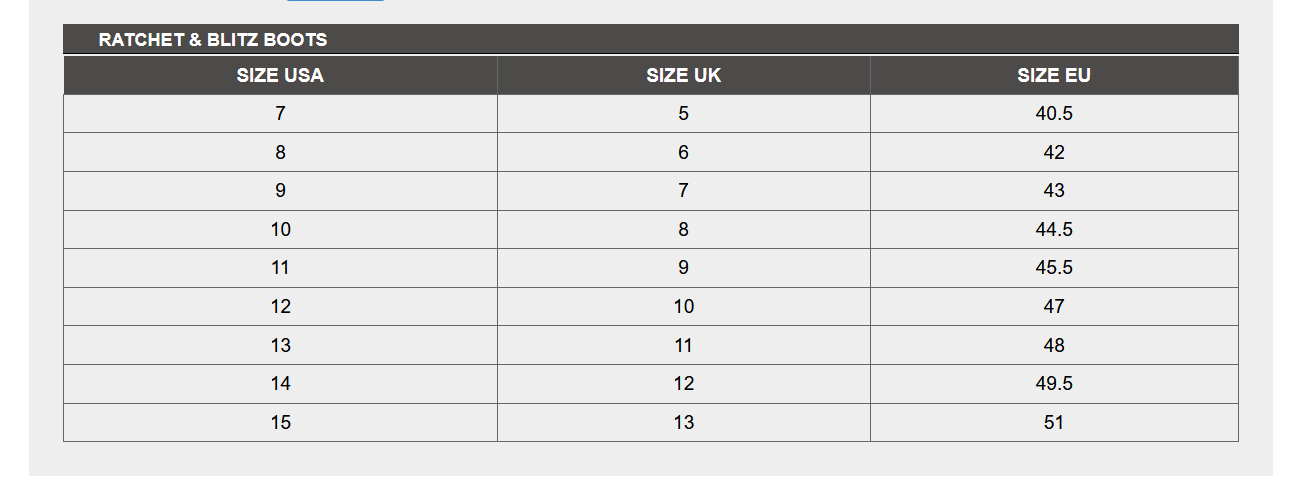Click the USA size 7 cell
The width and height of the screenshot is (1296, 488).
pos(280,114)
